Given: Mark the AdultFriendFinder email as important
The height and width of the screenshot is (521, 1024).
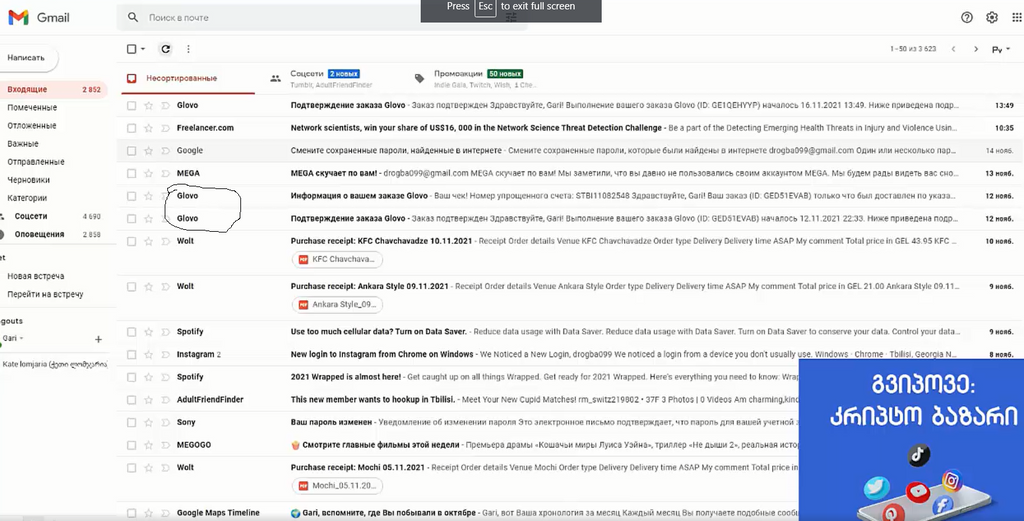Looking at the screenshot, I should pos(165,400).
